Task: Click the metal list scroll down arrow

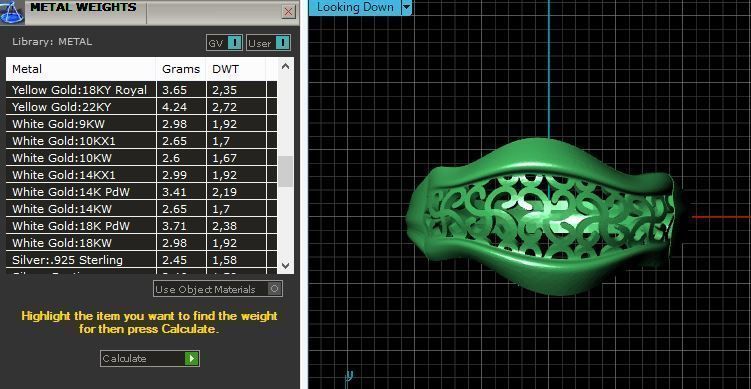Action: tap(285, 265)
